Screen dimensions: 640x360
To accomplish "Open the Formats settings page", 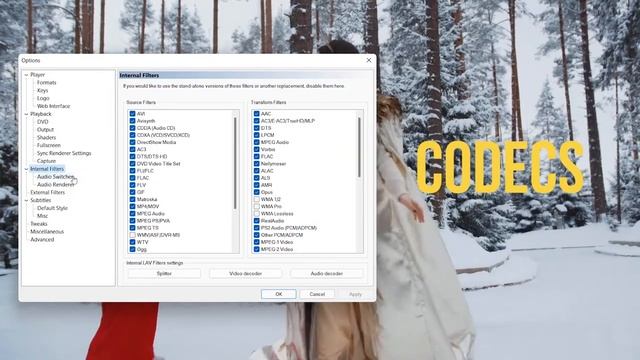I will point(47,82).
